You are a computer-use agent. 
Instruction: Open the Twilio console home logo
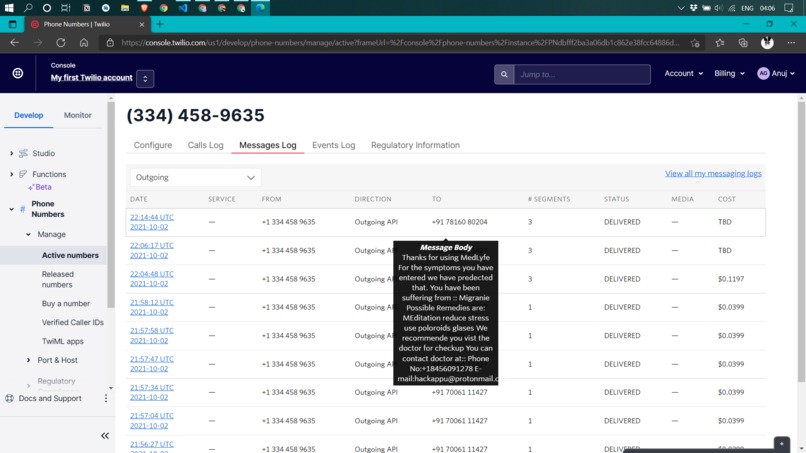[18, 74]
